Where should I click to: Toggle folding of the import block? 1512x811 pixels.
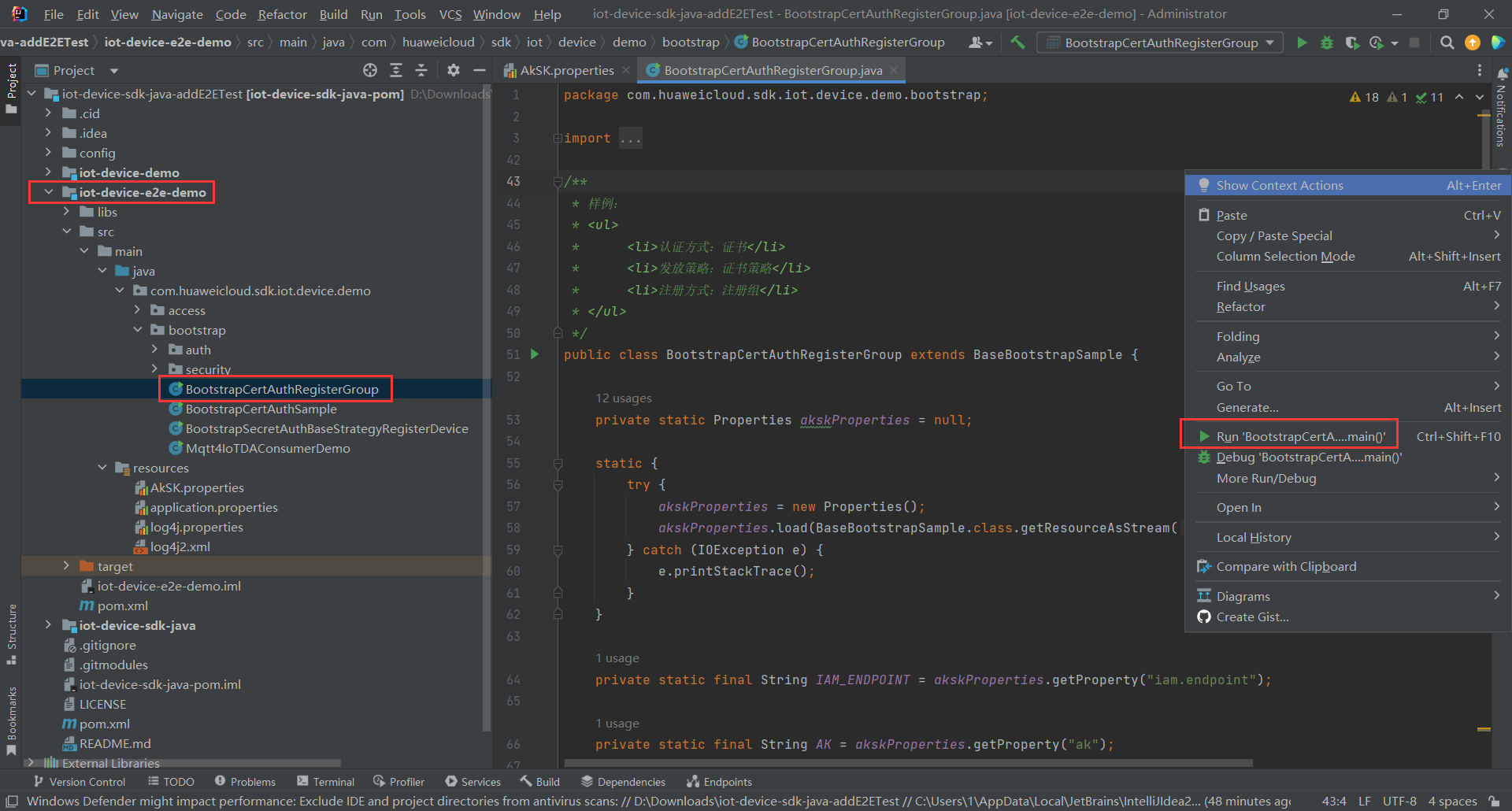click(558, 138)
